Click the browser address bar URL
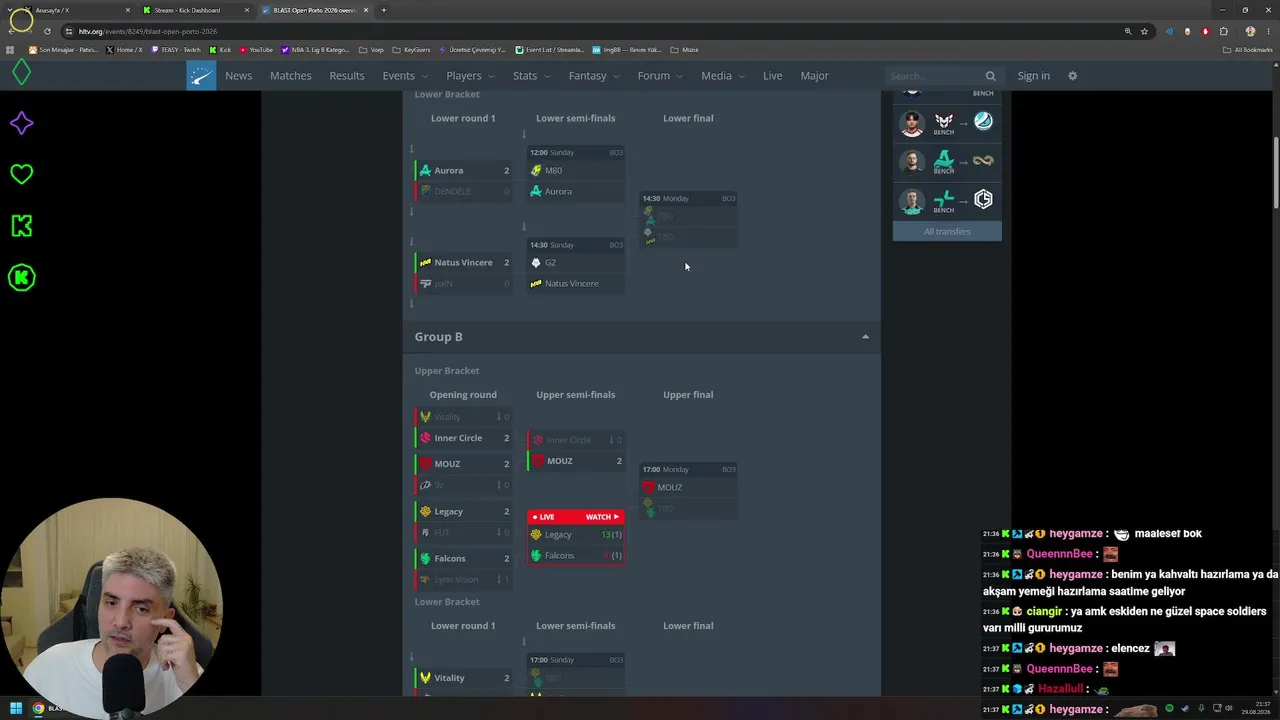The height and width of the screenshot is (720, 1280). (x=148, y=31)
